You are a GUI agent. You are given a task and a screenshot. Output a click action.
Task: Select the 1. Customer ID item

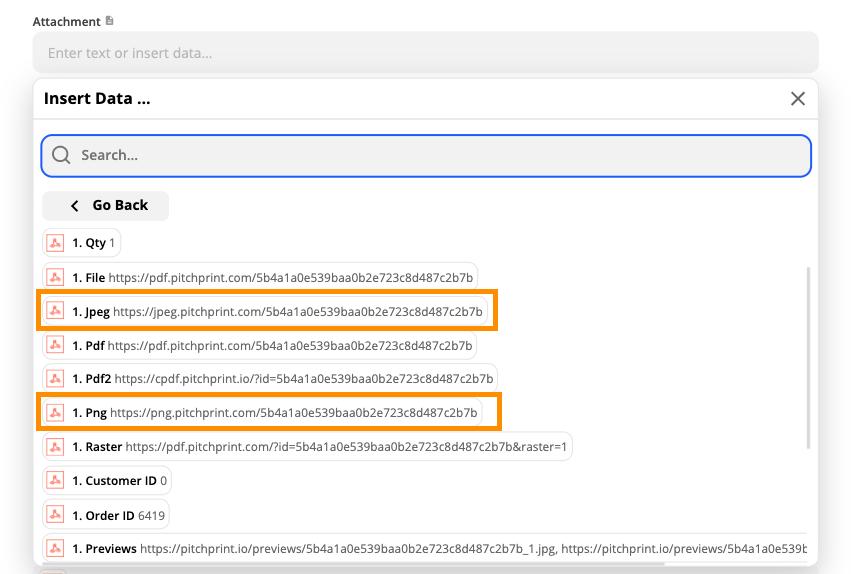coord(107,481)
